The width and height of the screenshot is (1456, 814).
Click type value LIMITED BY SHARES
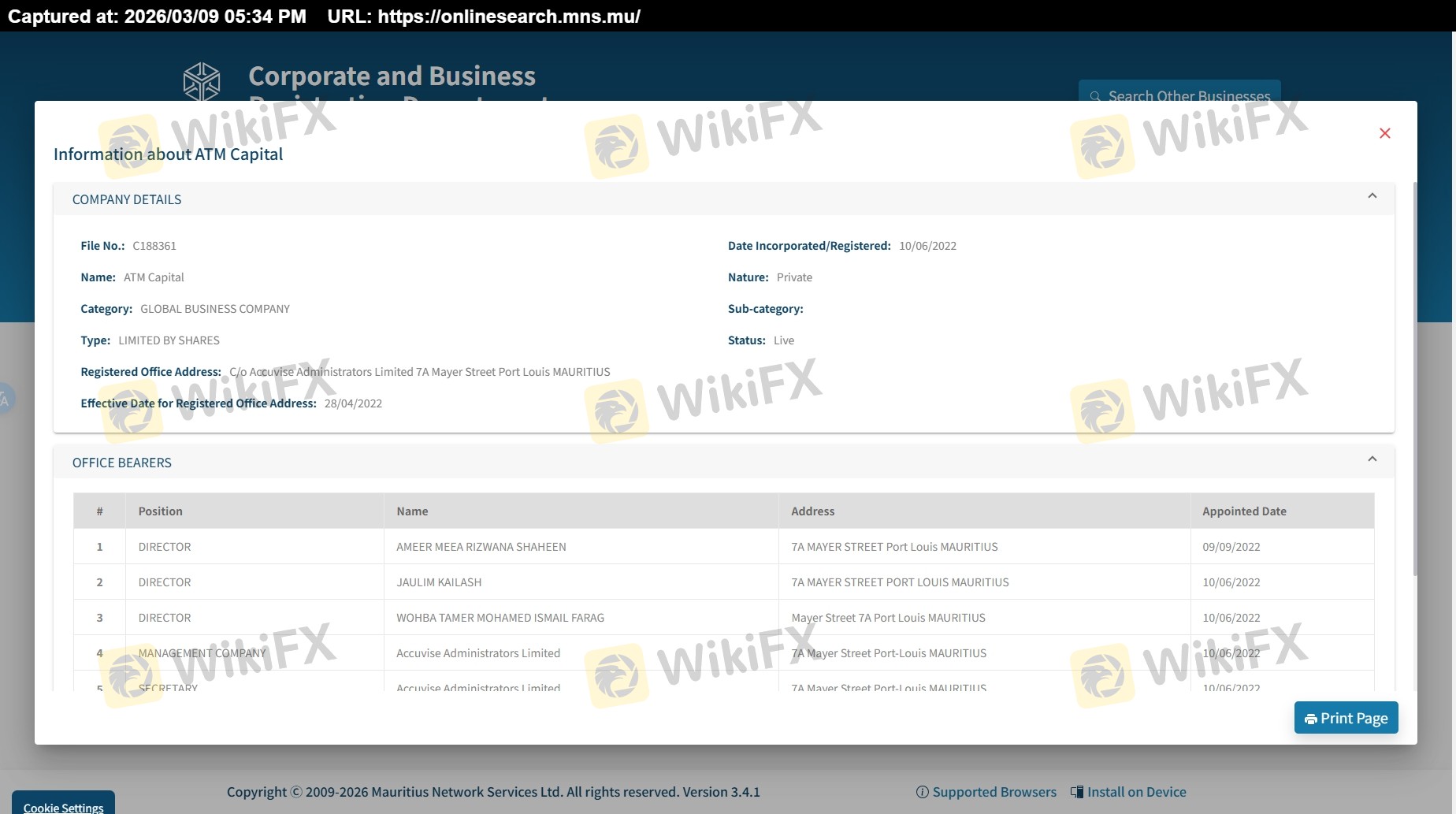(x=169, y=340)
